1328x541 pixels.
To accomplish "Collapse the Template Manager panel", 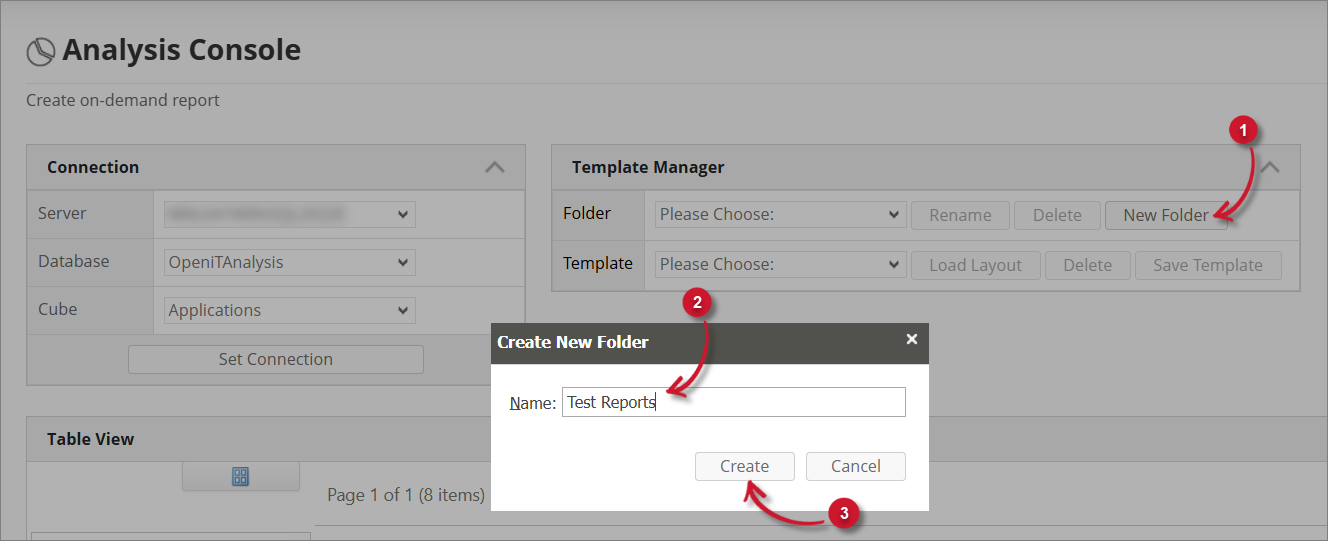I will (1270, 167).
